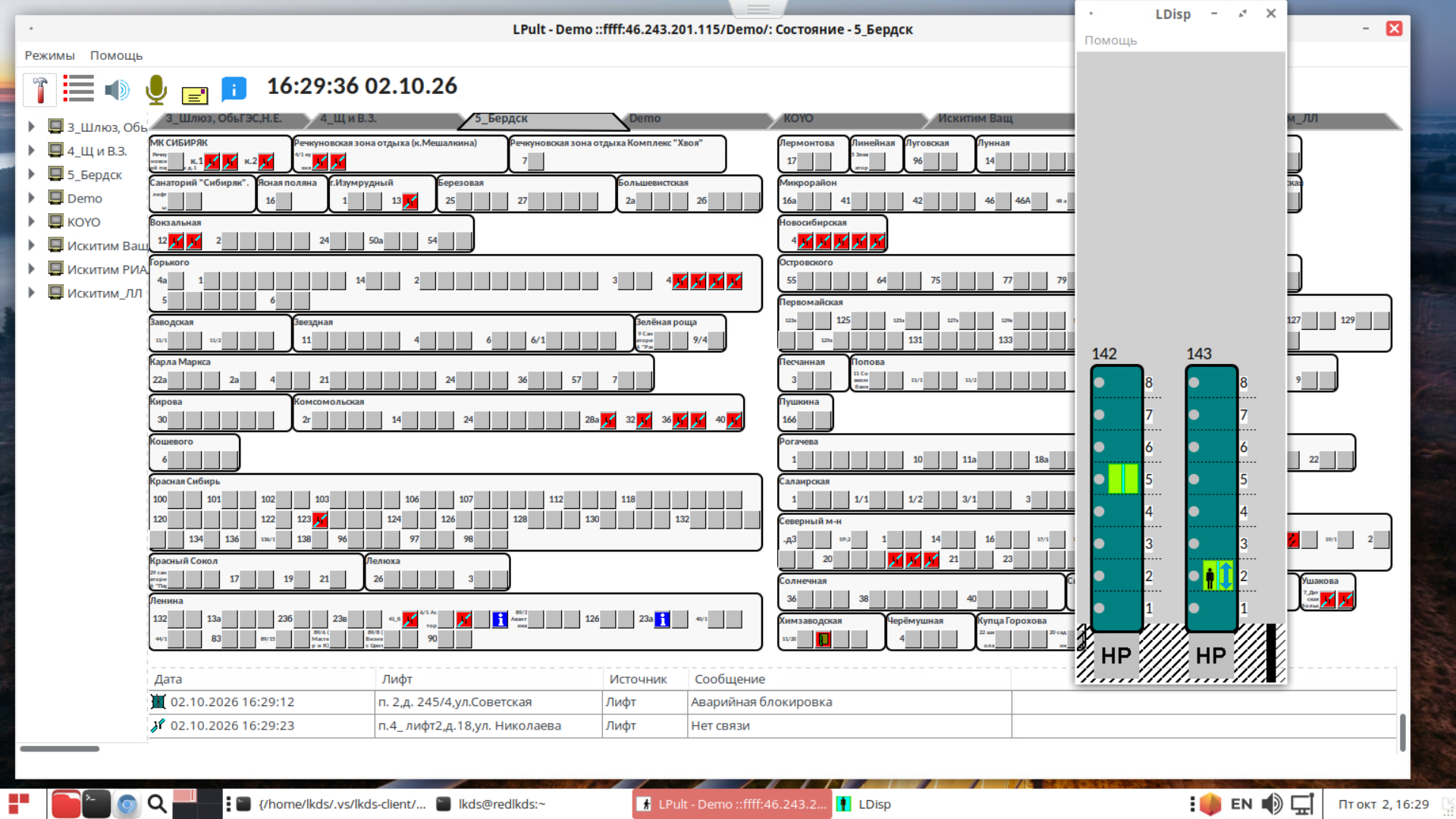Select lift 142 green cabin on floor 5
Screen dimensions: 1456x819
1123,479
